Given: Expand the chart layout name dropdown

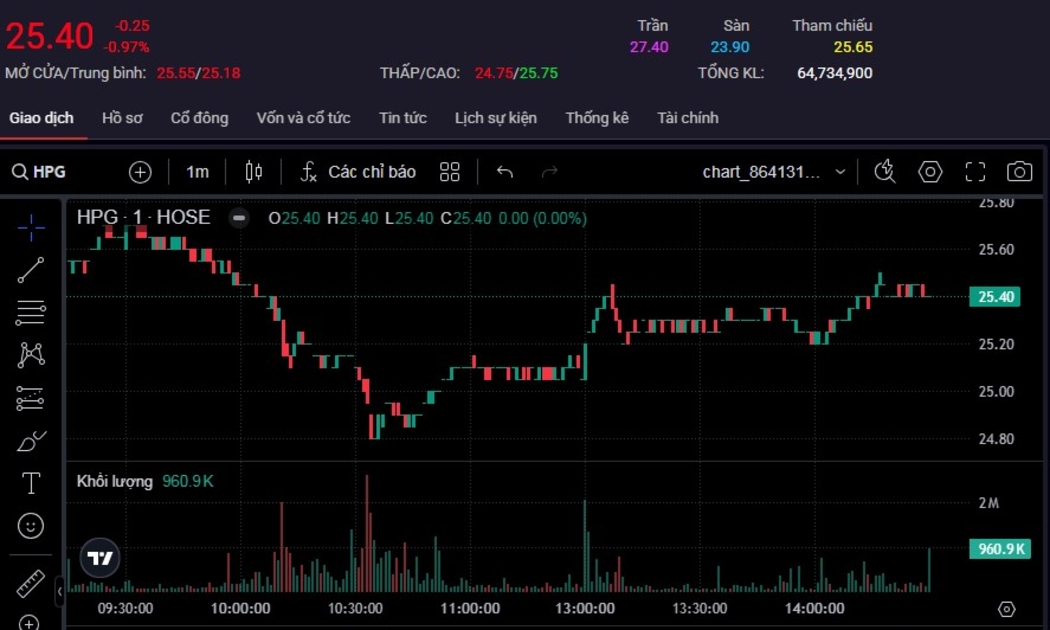Looking at the screenshot, I should pyautogui.click(x=840, y=172).
